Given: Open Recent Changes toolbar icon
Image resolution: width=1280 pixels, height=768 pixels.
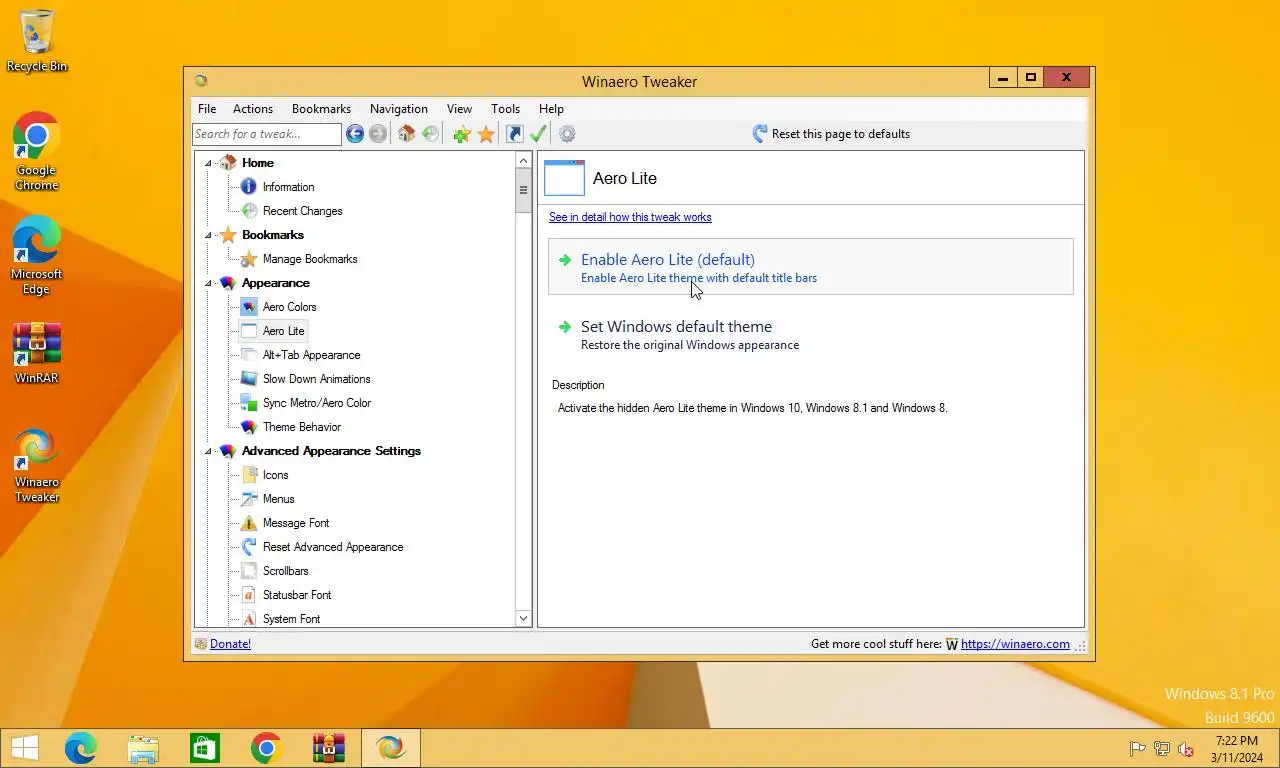Looking at the screenshot, I should pyautogui.click(x=430, y=134).
